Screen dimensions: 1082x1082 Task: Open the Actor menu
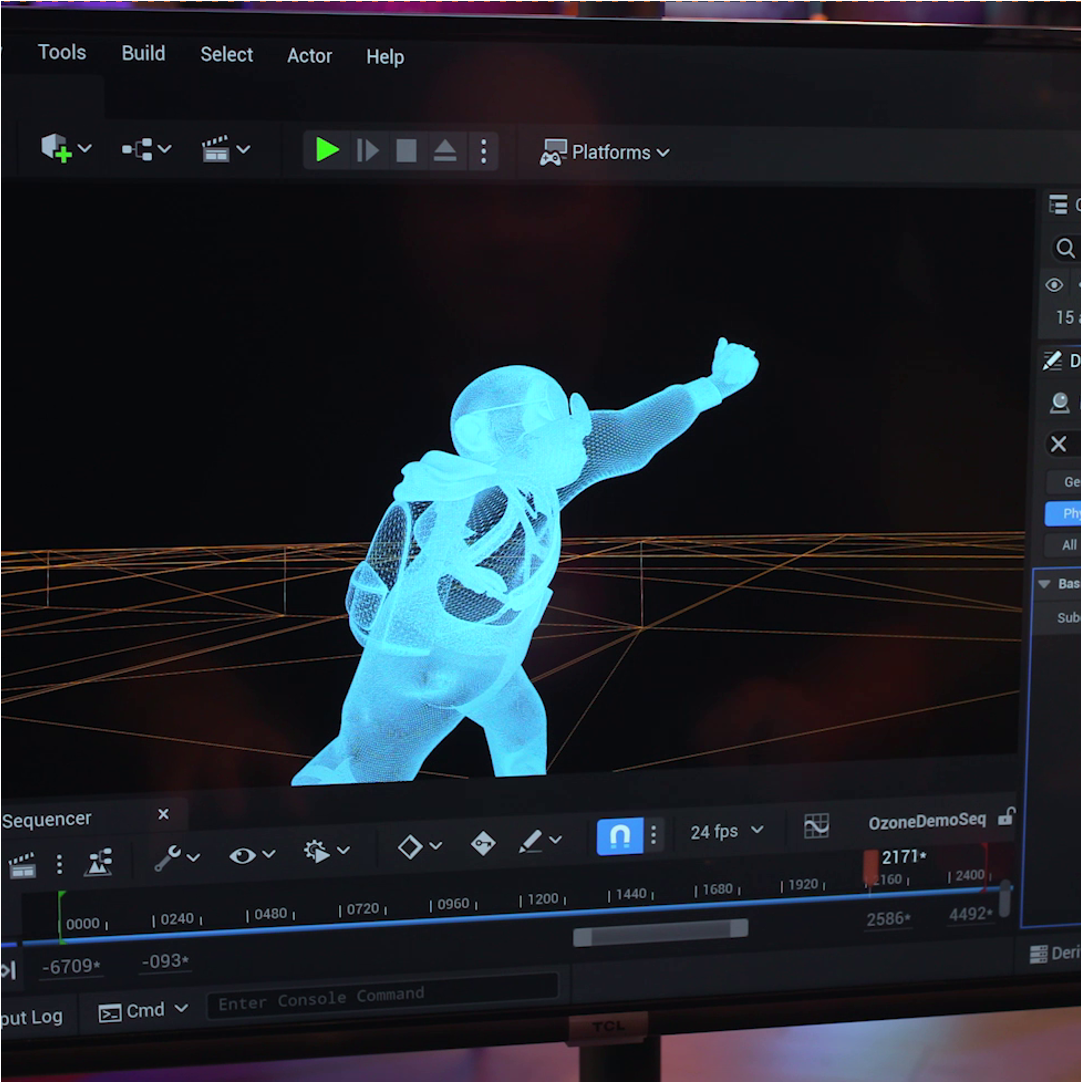309,56
